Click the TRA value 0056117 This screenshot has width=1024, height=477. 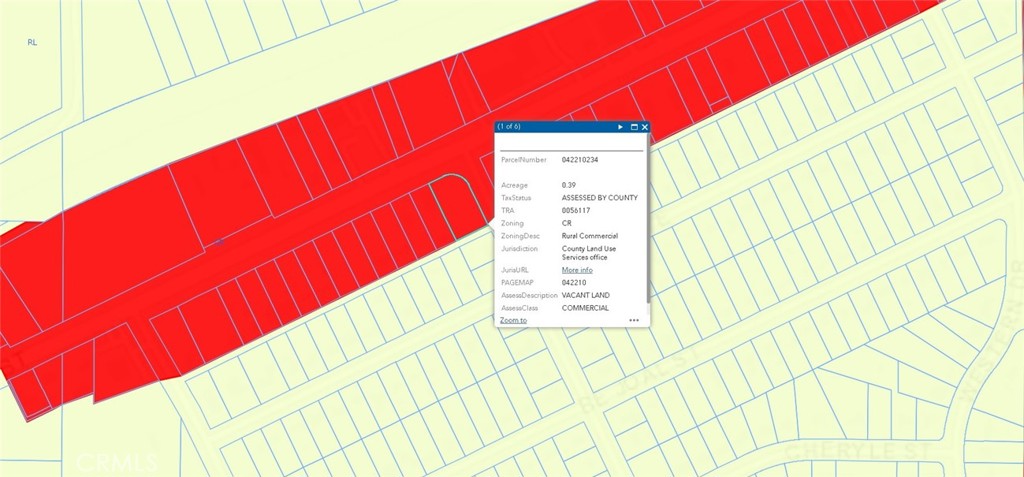pos(576,211)
